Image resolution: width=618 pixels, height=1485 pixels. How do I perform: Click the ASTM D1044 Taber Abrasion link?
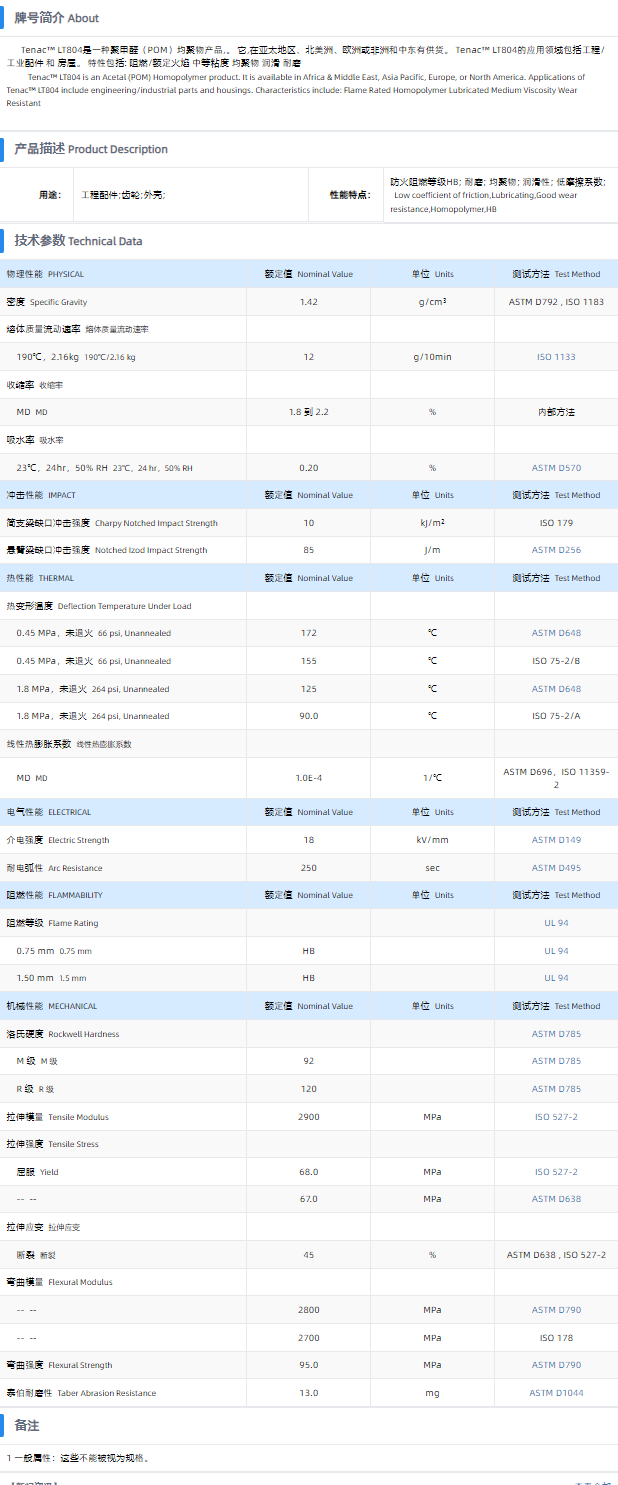pos(556,1393)
